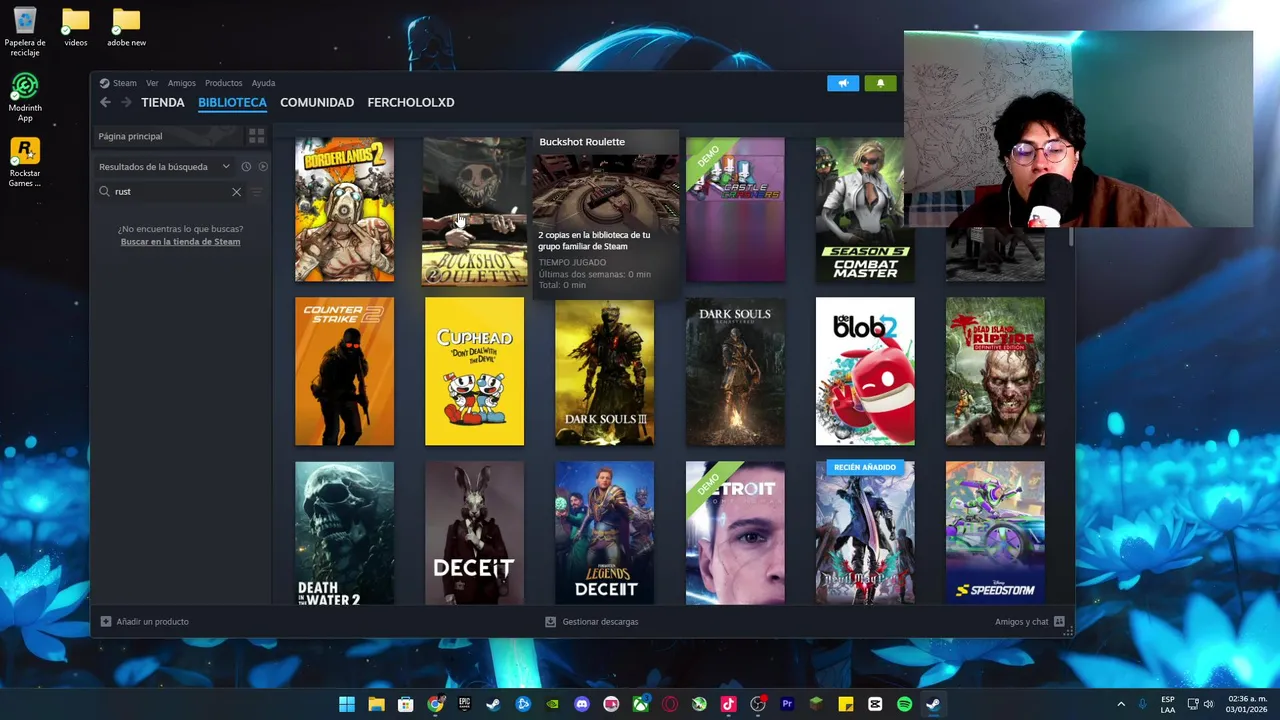Open advanced filters icon beside search
Image resolution: width=1280 pixels, height=720 pixels.
coord(256,192)
